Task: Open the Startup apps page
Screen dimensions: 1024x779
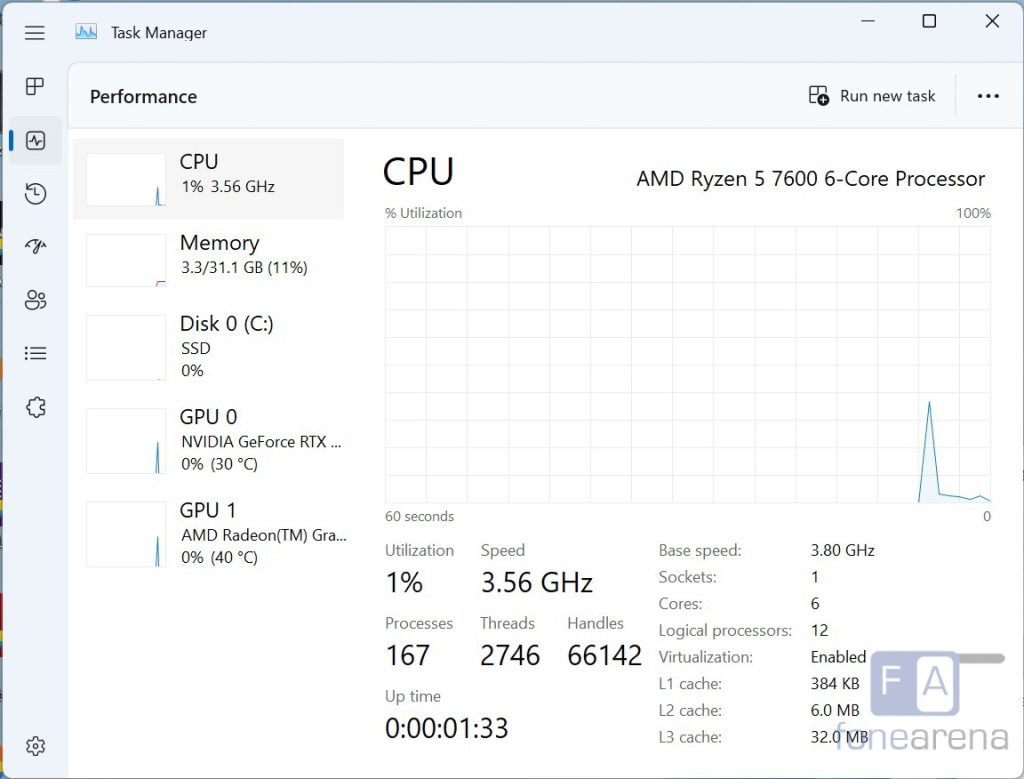Action: pos(36,247)
